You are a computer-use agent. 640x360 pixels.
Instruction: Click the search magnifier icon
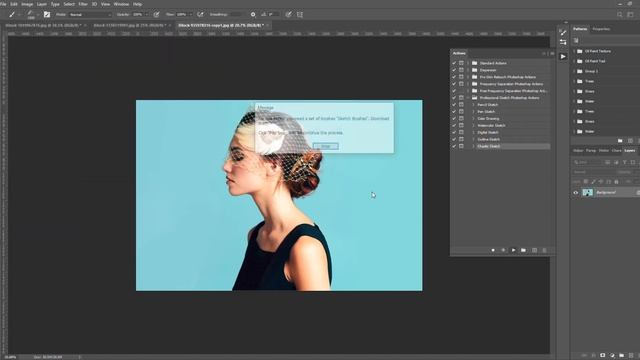620,14
